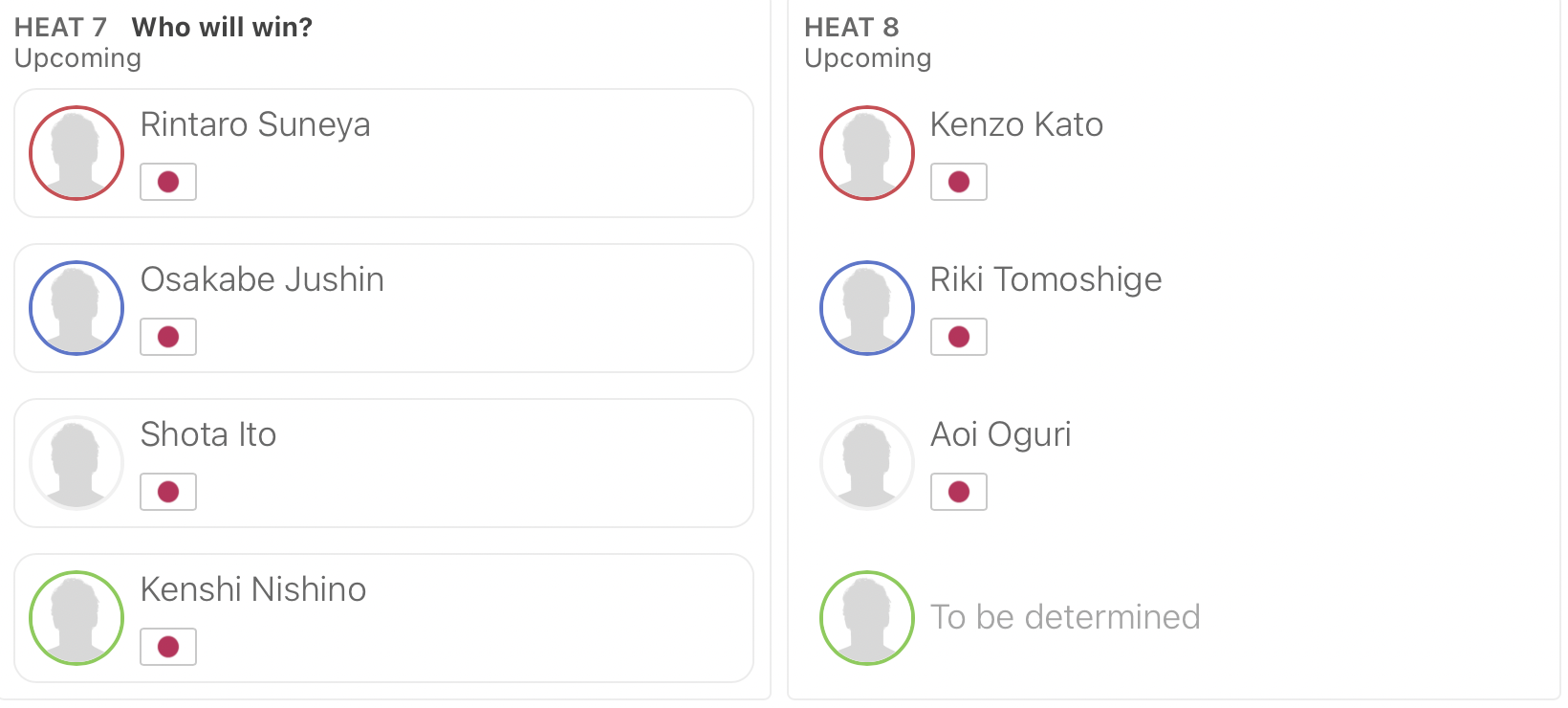The height and width of the screenshot is (708, 1568).
Task: Click Kenshi Nishino's green-ringed avatar
Action: point(76,618)
